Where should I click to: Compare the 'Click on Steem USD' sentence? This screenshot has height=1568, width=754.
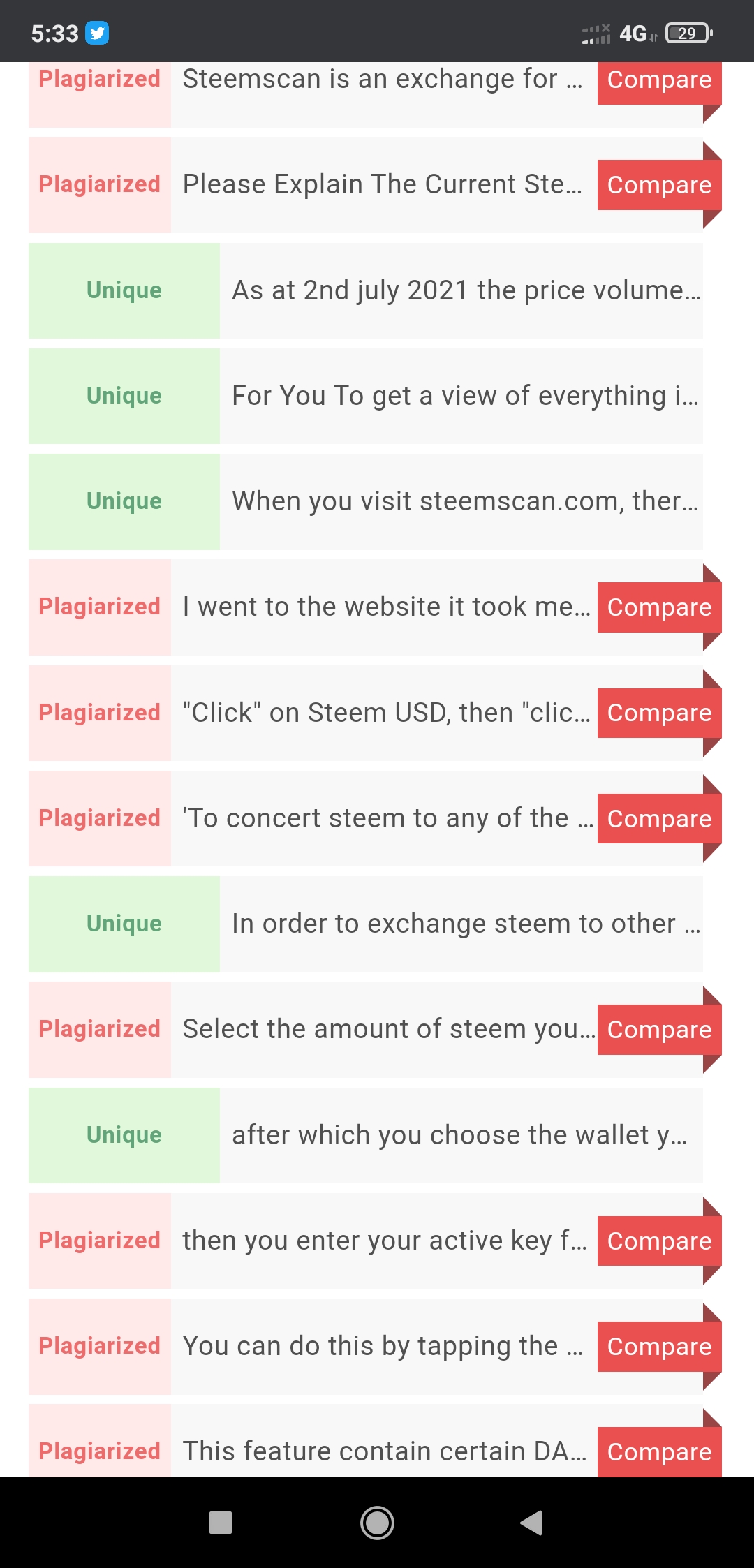[659, 713]
